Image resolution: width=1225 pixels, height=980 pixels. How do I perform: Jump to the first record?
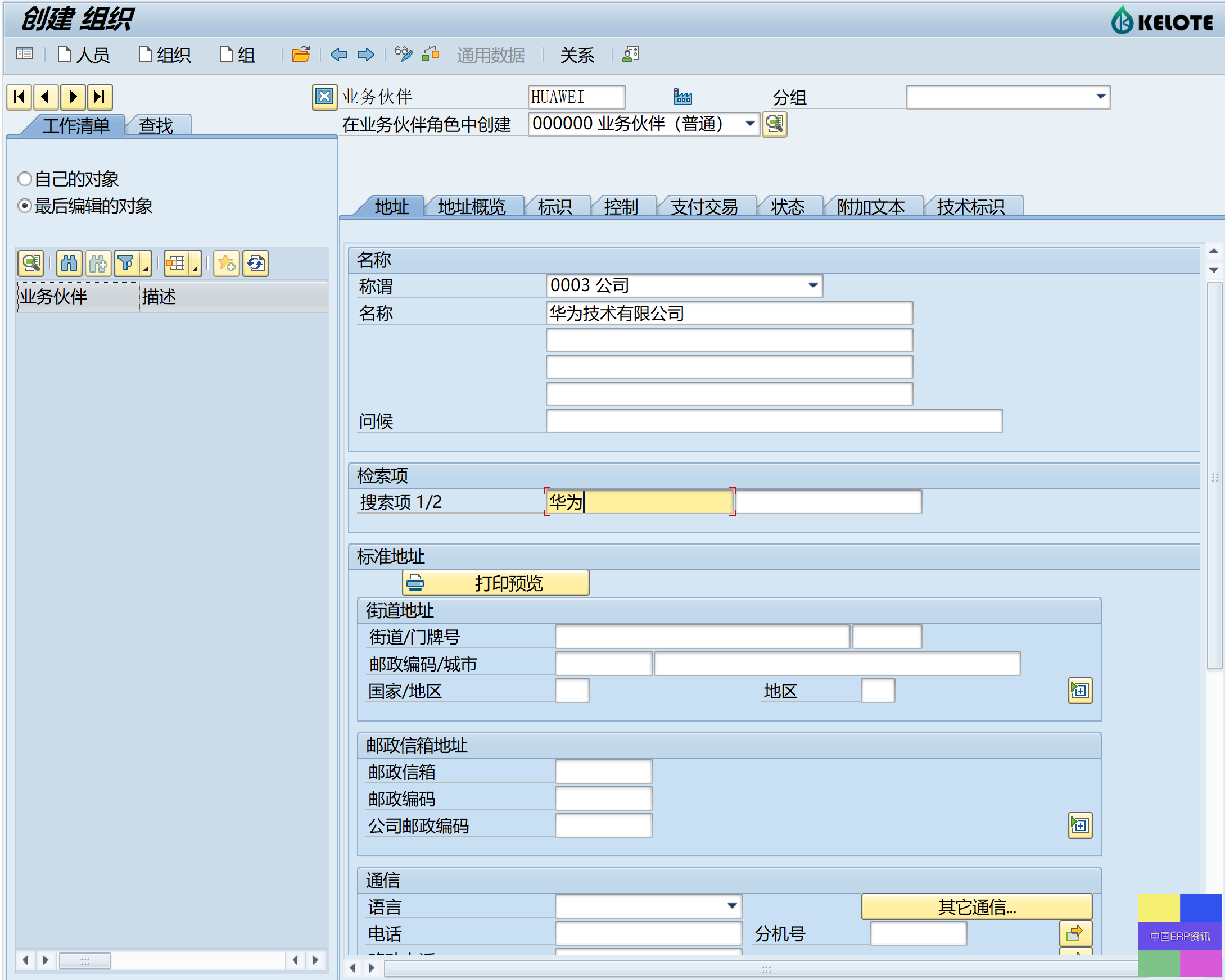[x=19, y=97]
